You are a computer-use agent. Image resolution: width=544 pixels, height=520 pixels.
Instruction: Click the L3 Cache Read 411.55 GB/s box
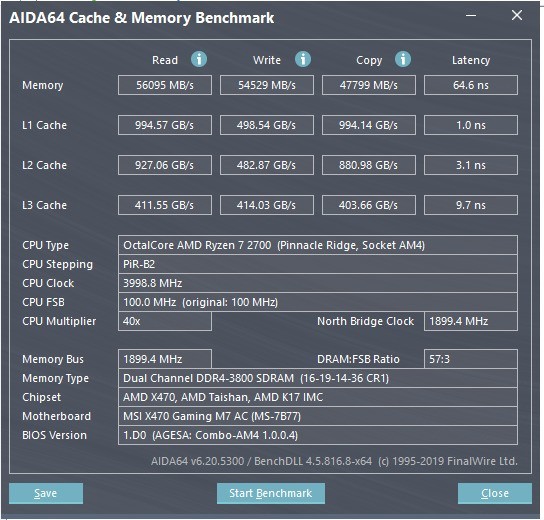(x=165, y=205)
